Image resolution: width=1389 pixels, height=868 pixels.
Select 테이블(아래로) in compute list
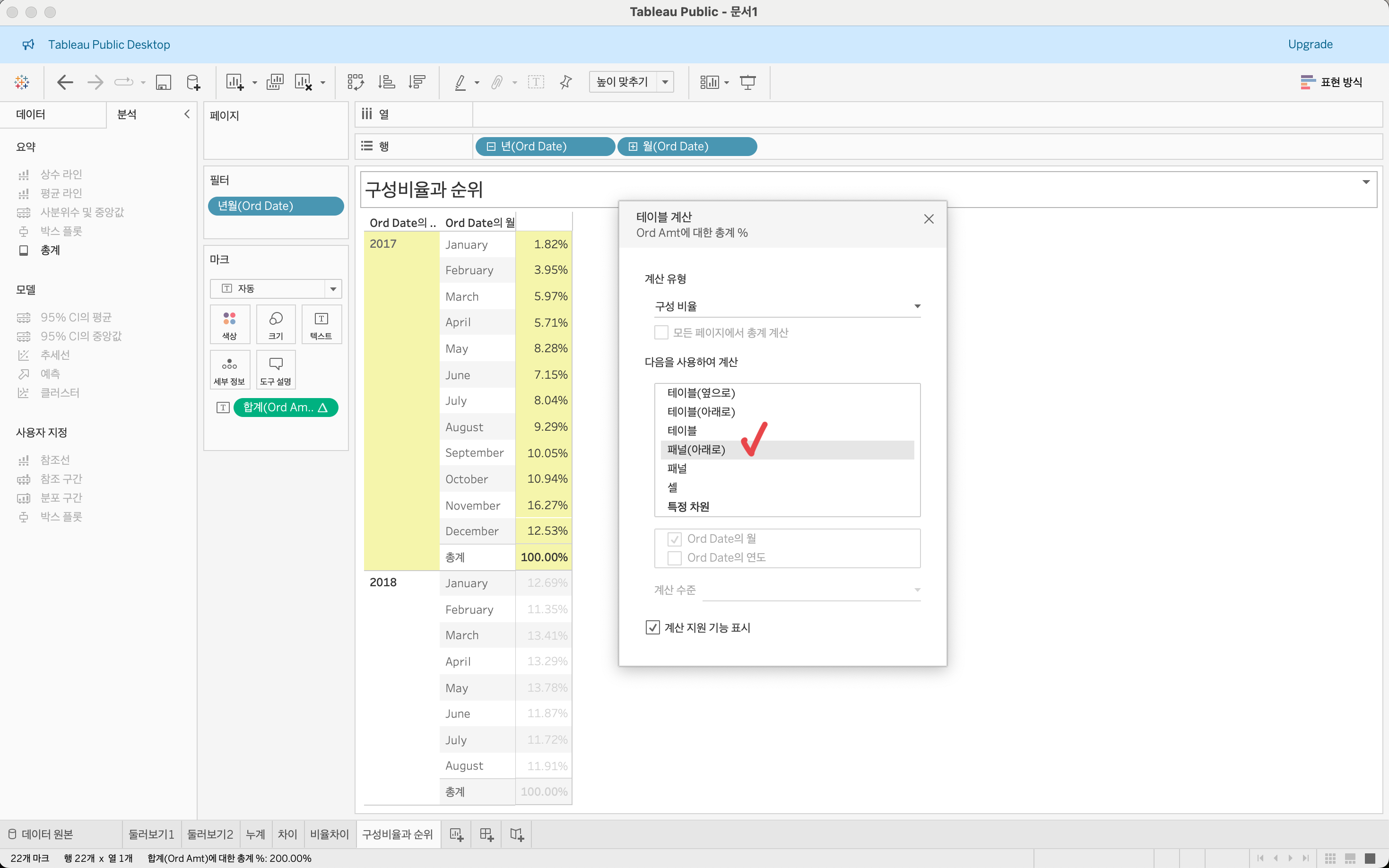tap(701, 412)
